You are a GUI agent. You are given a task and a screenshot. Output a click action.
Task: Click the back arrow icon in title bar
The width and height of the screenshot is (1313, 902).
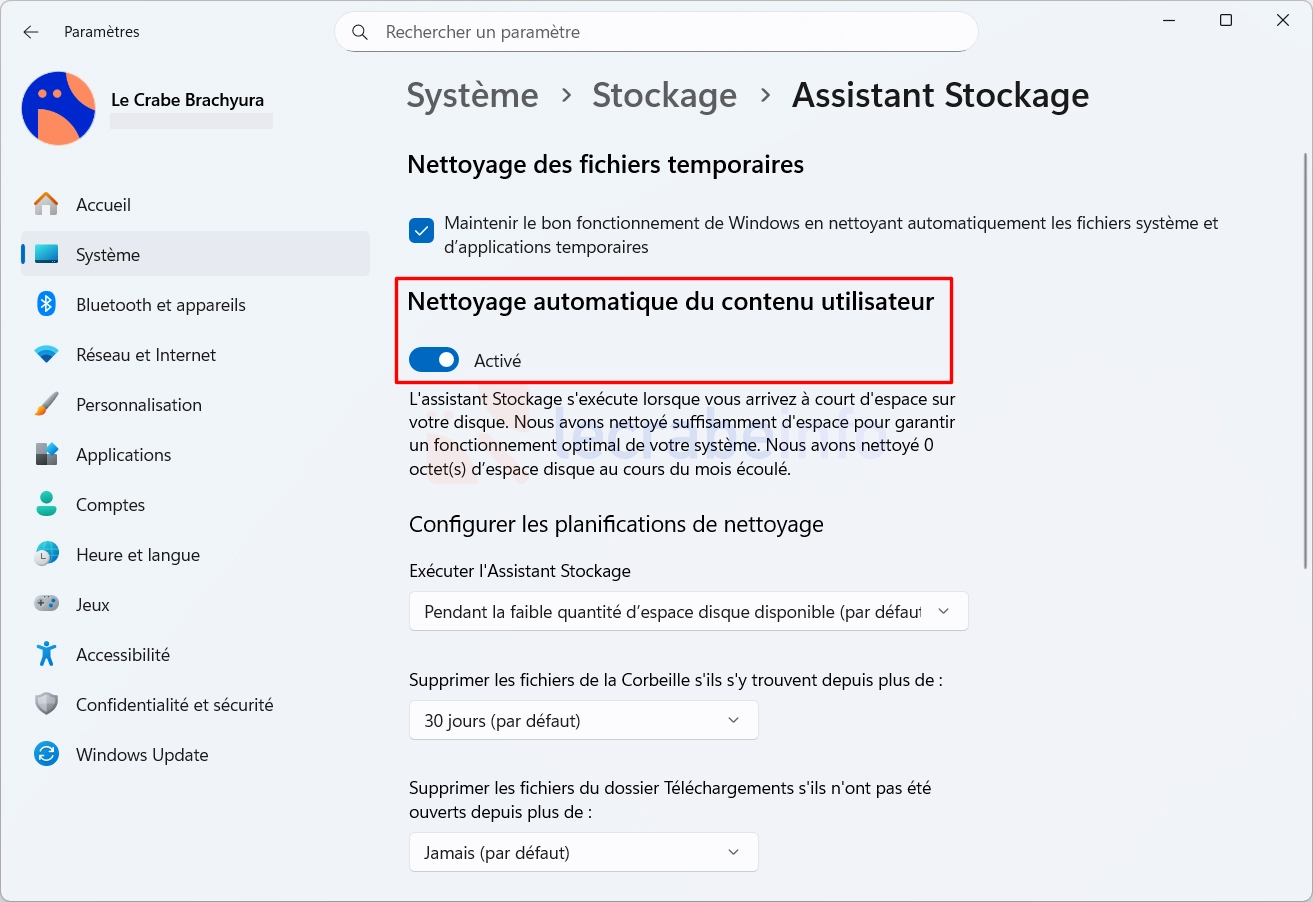pos(31,32)
